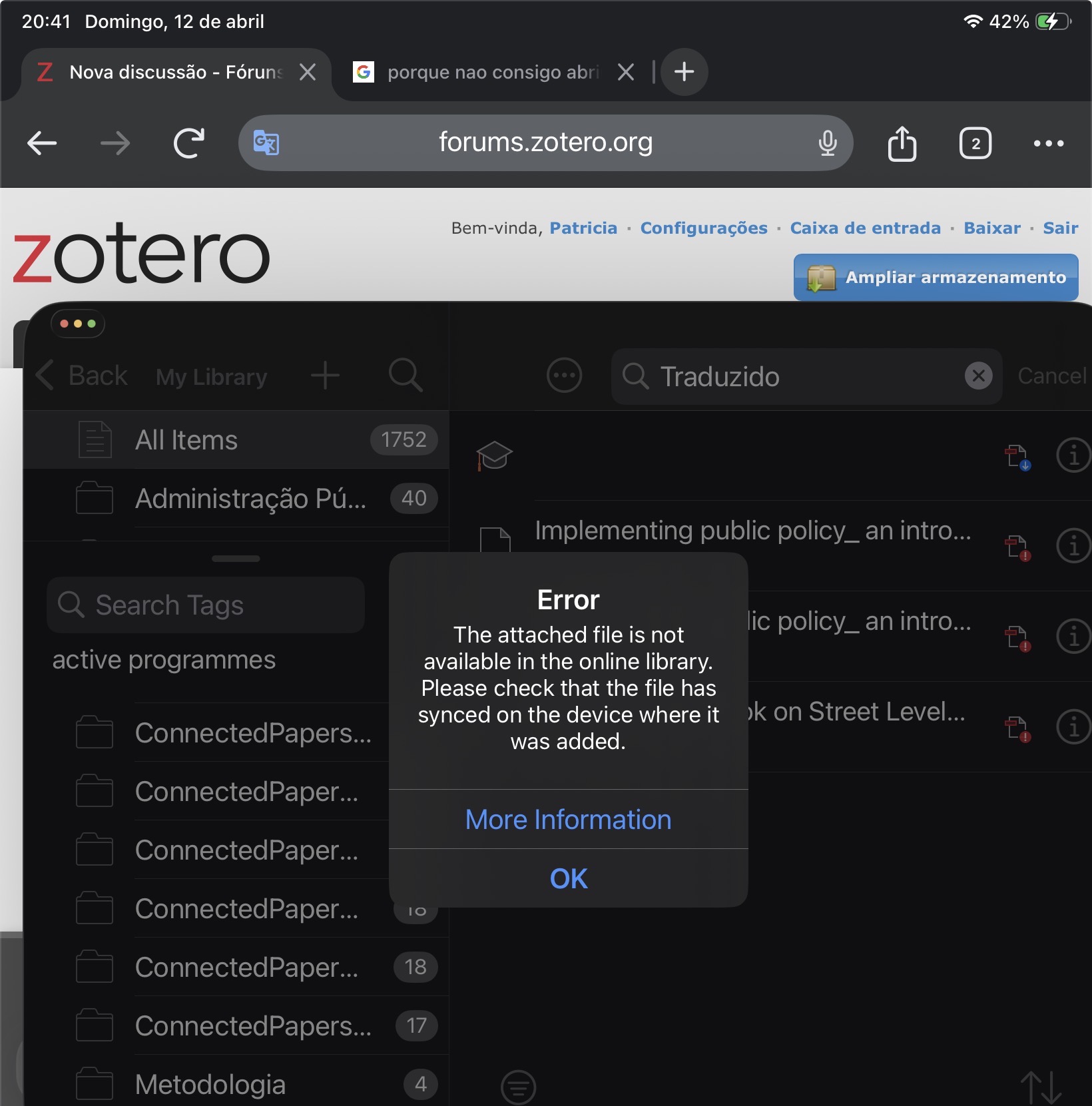Viewport: 1092px width, 1106px height.
Task: Open the browser share icon
Action: click(902, 142)
